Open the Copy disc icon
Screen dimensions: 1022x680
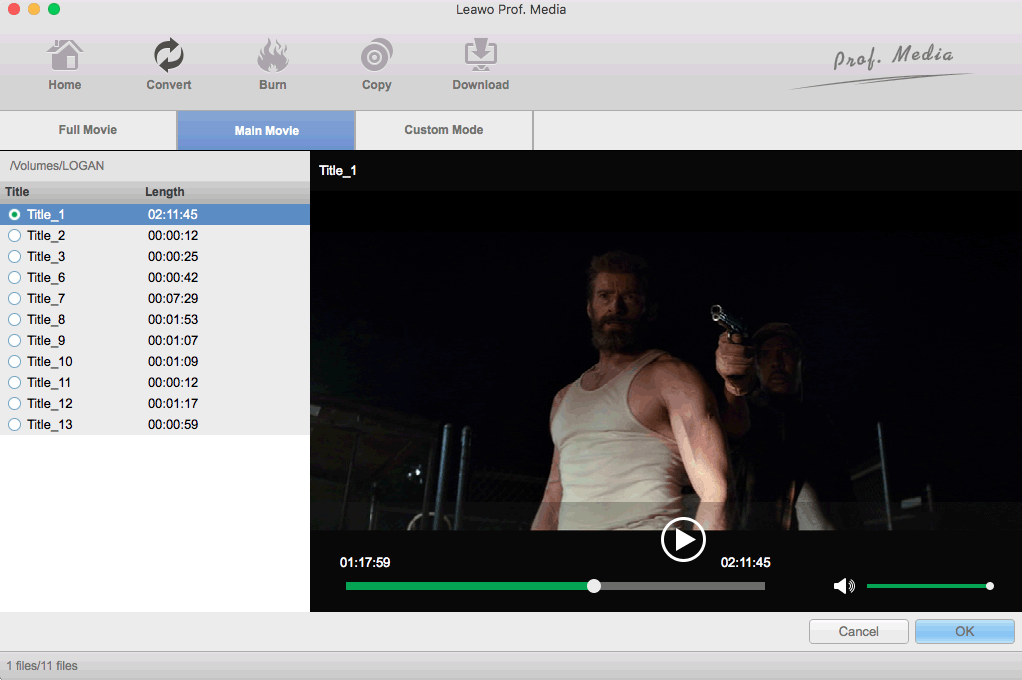coord(377,56)
